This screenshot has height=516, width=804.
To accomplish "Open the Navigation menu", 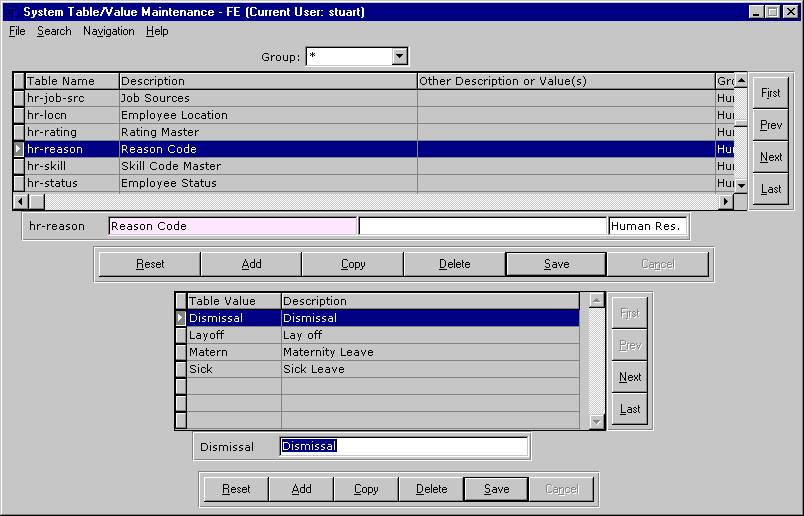I will click(108, 31).
